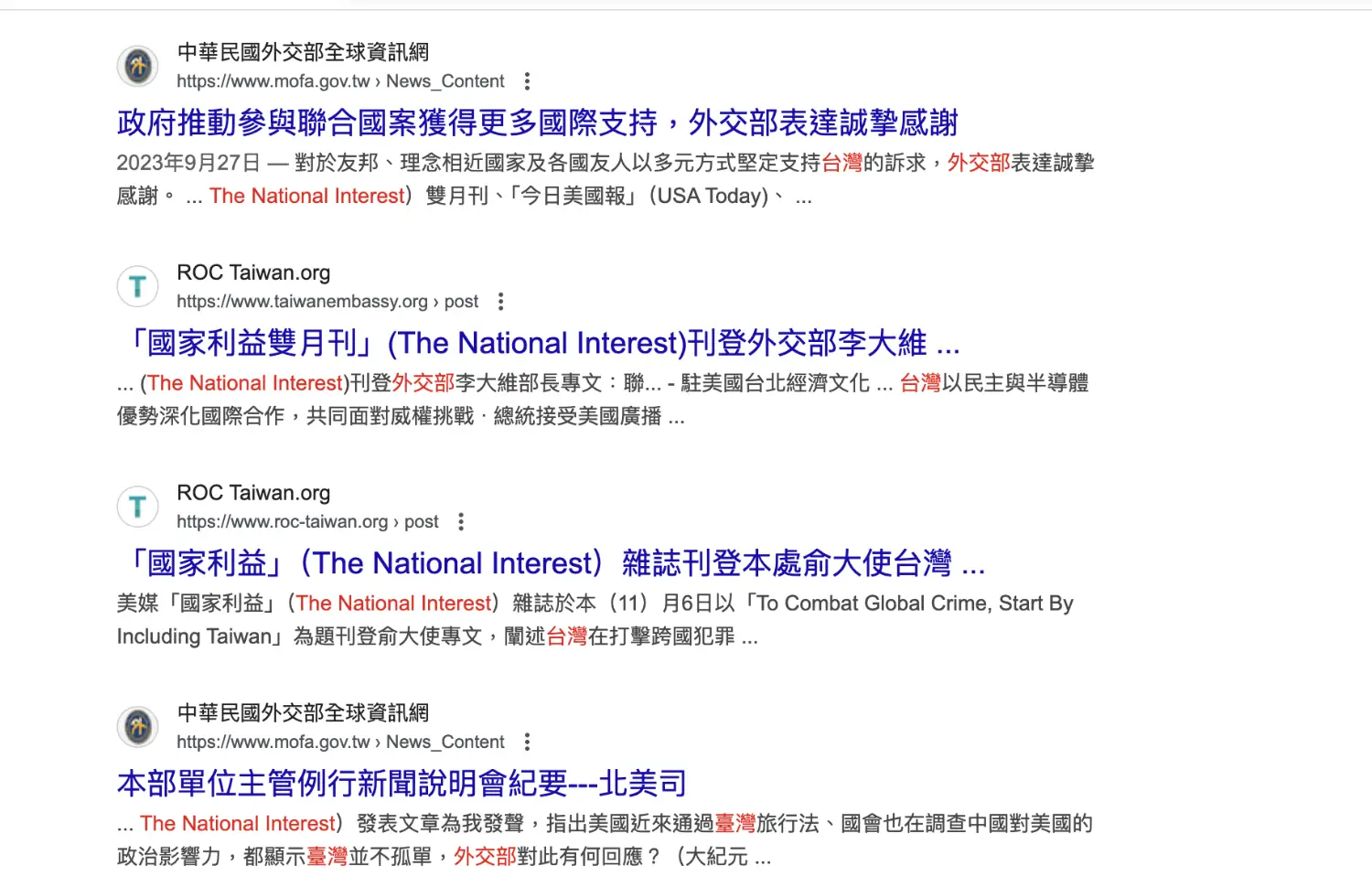Click the mofa.gov.tw URL of the first result

pos(340,81)
